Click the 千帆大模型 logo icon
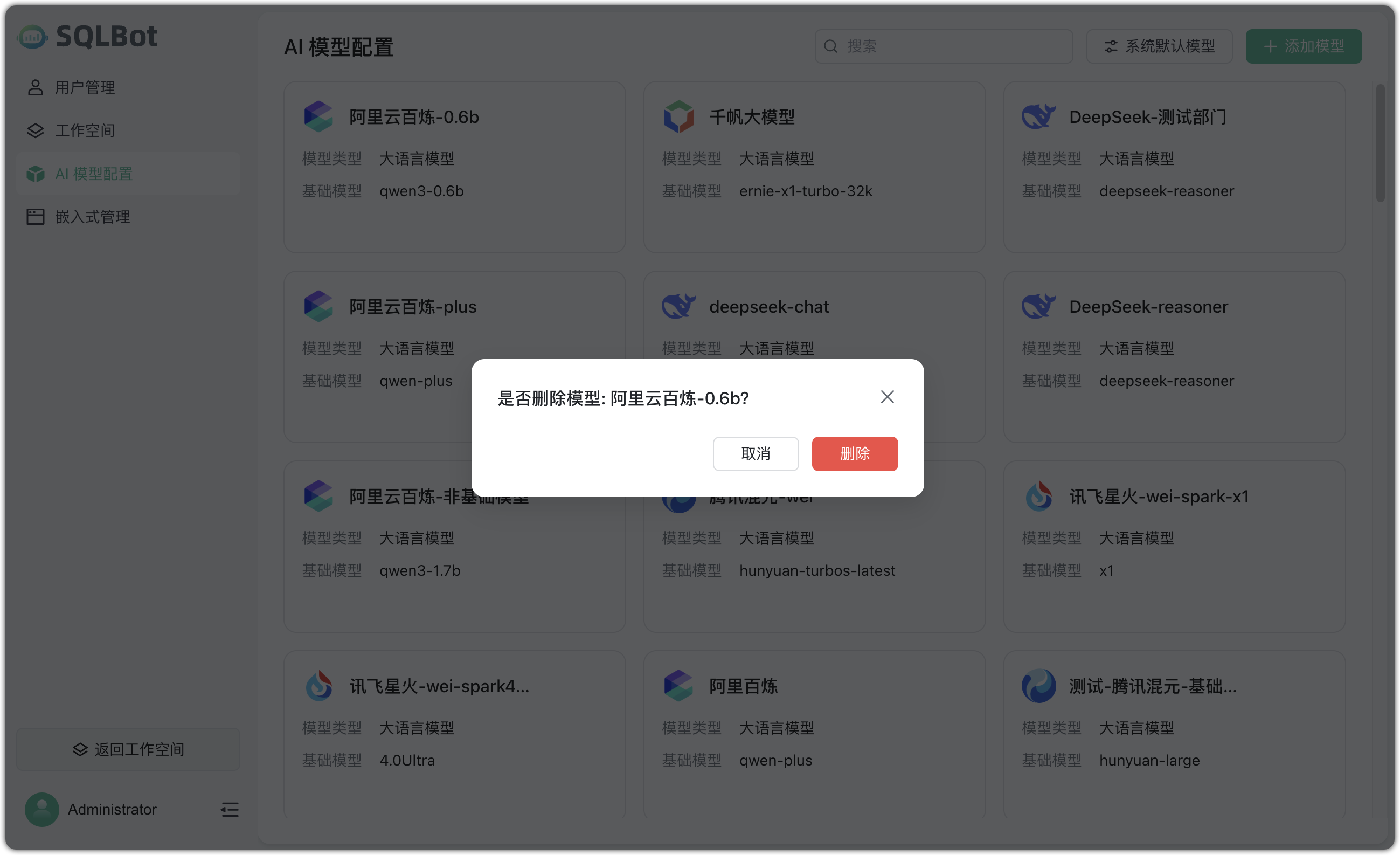The image size is (1400, 855). (x=678, y=116)
